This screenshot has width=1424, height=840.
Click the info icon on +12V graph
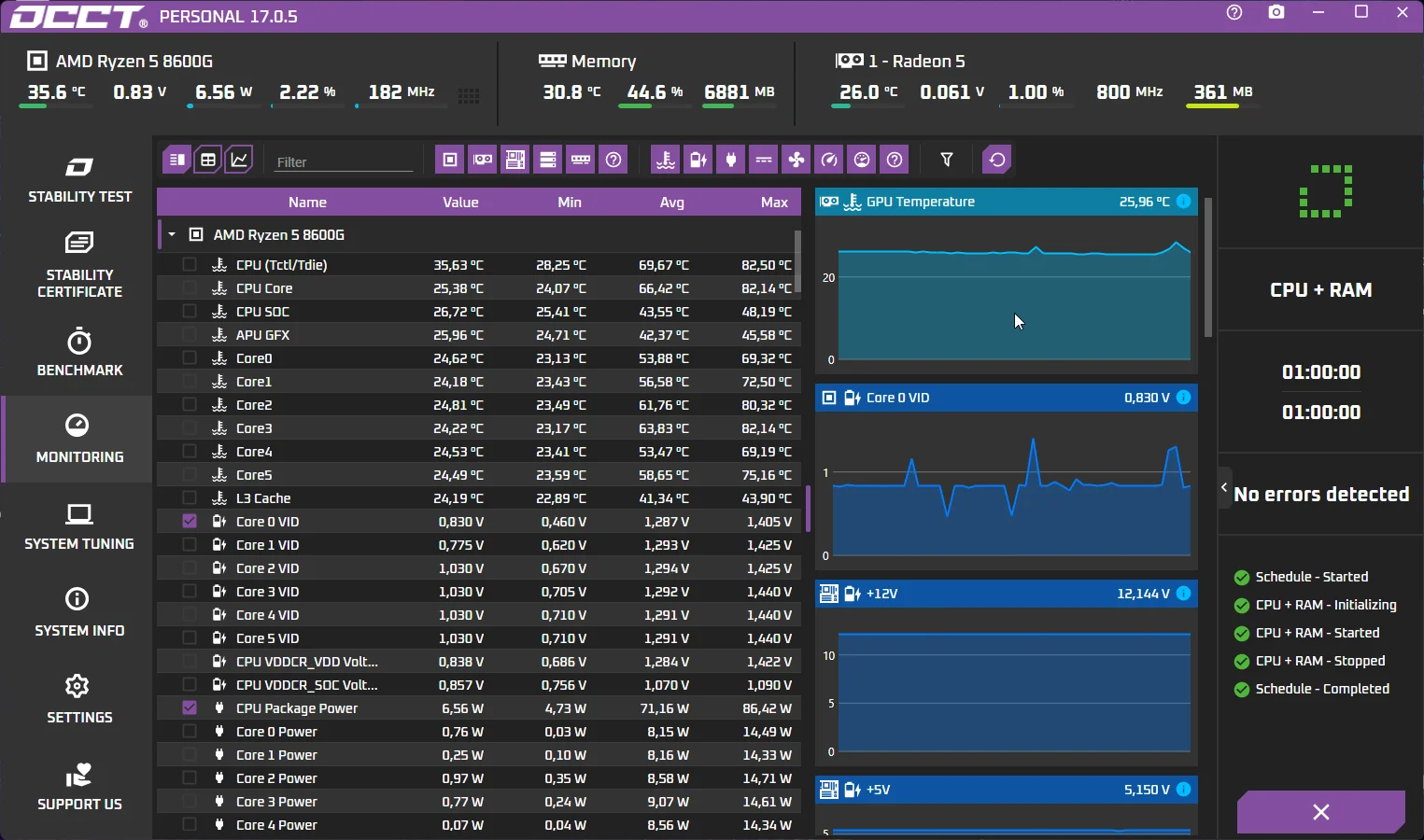[1184, 594]
